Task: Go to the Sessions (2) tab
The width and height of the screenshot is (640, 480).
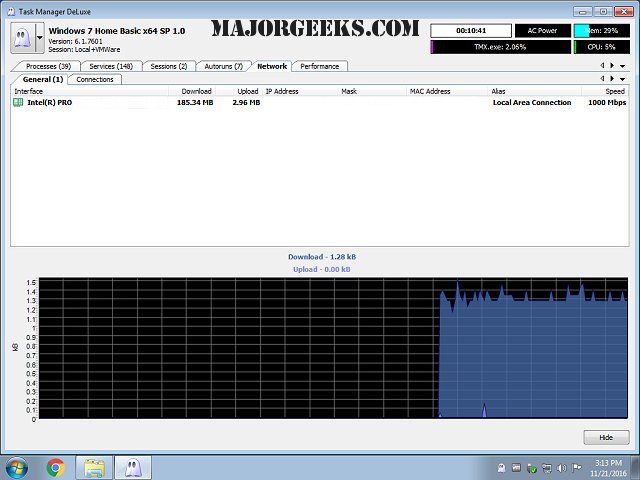Action: (x=169, y=66)
